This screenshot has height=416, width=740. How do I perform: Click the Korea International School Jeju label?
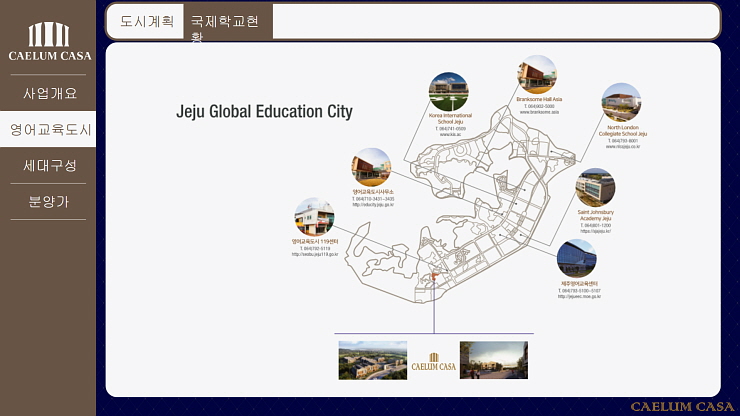[x=450, y=119]
